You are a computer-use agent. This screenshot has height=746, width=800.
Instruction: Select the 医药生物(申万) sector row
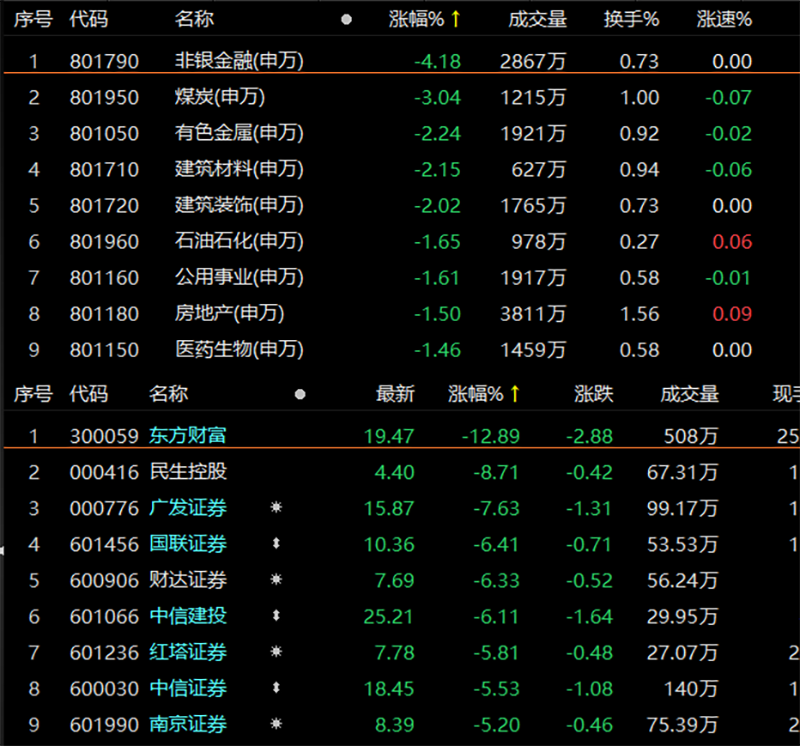400,350
